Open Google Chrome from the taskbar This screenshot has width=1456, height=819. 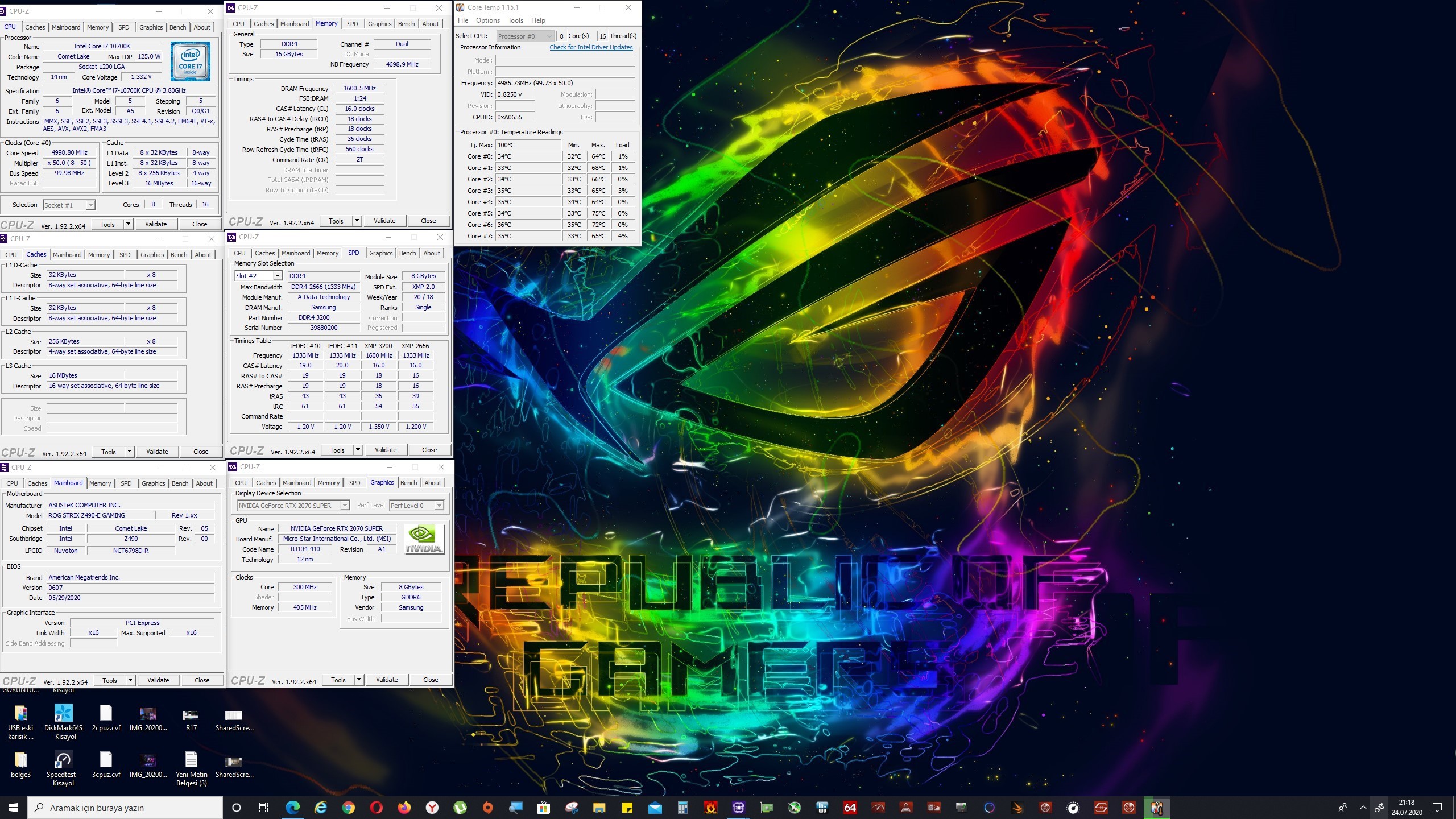(x=349, y=808)
